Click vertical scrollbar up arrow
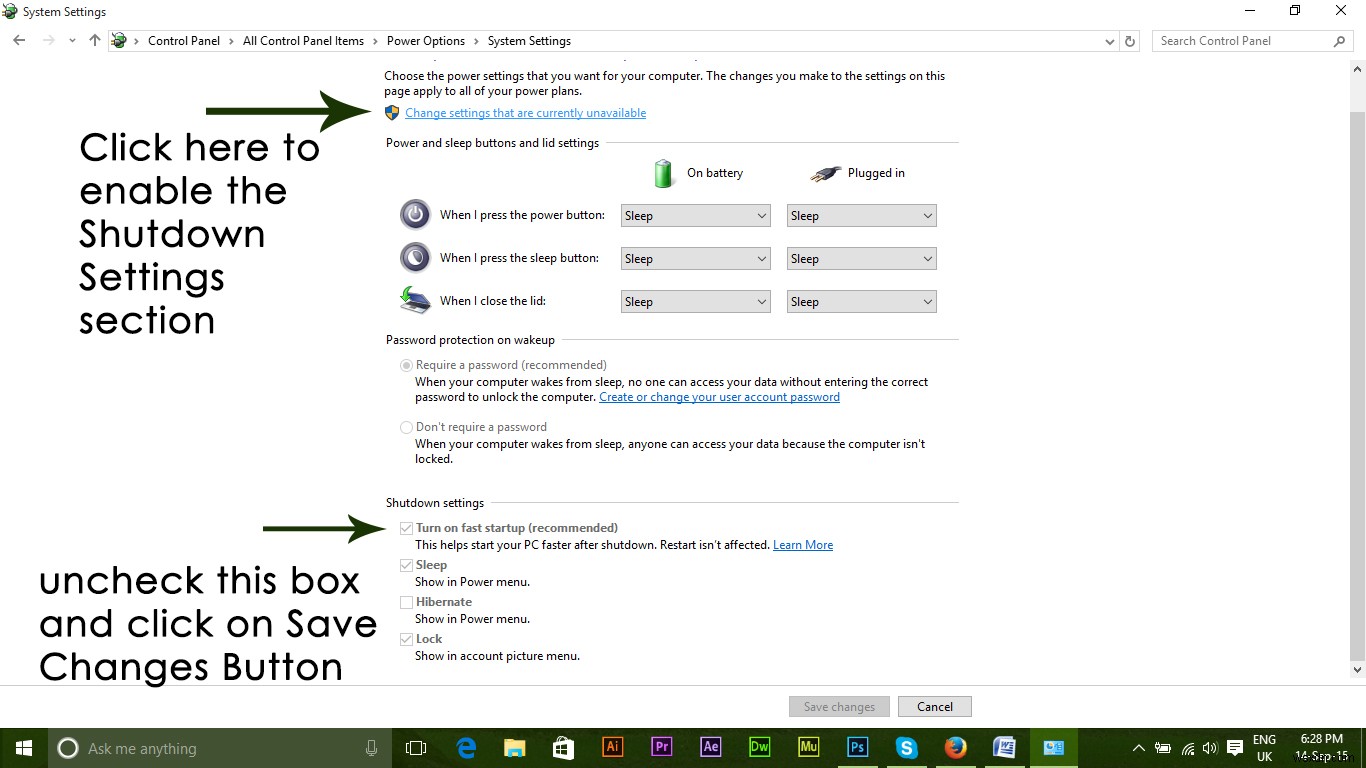This screenshot has height=768, width=1366. point(1357,70)
